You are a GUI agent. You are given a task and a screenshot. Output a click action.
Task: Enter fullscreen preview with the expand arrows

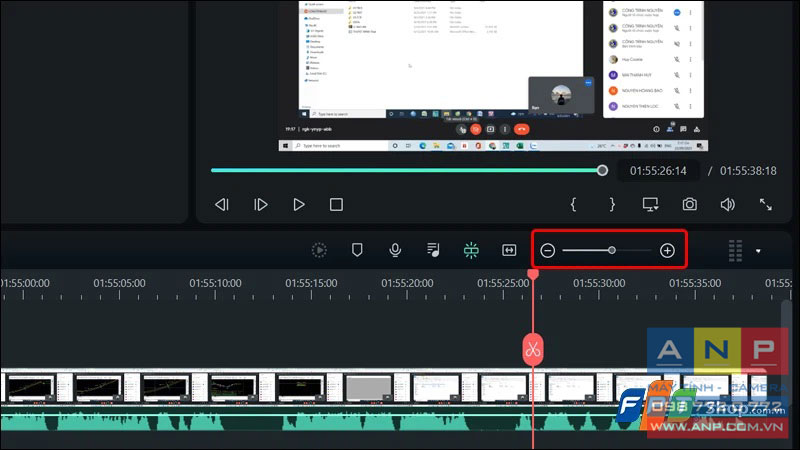pos(766,205)
